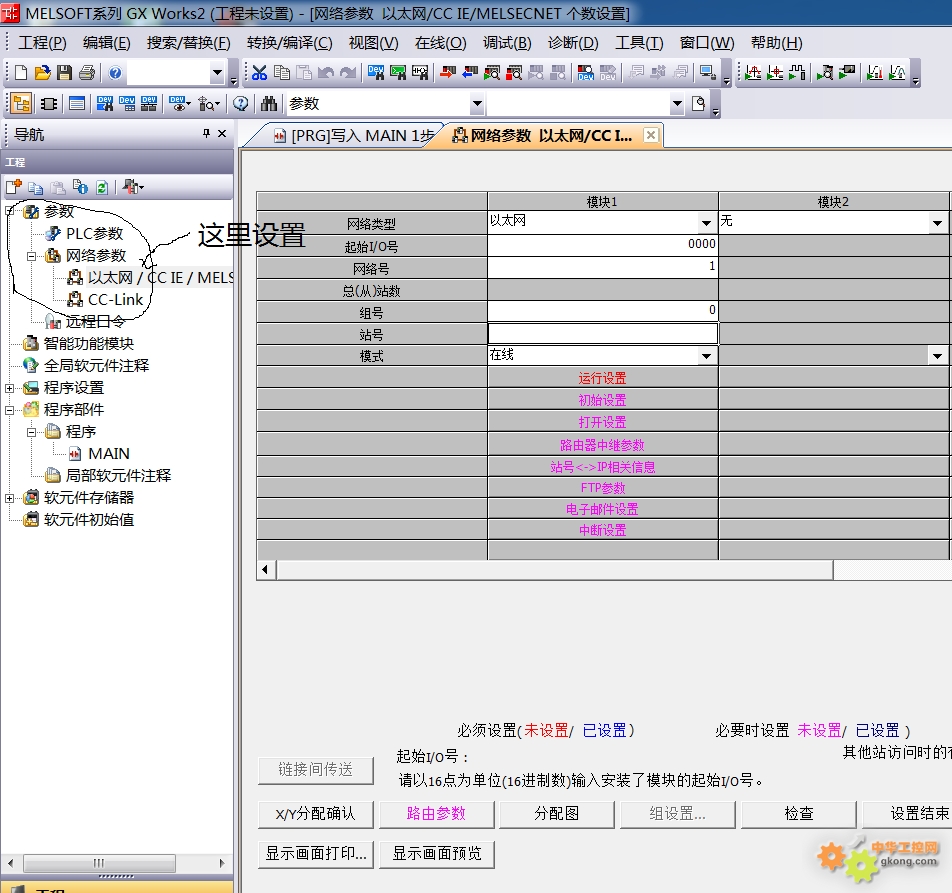Open a project with the folder icon

tap(42, 73)
